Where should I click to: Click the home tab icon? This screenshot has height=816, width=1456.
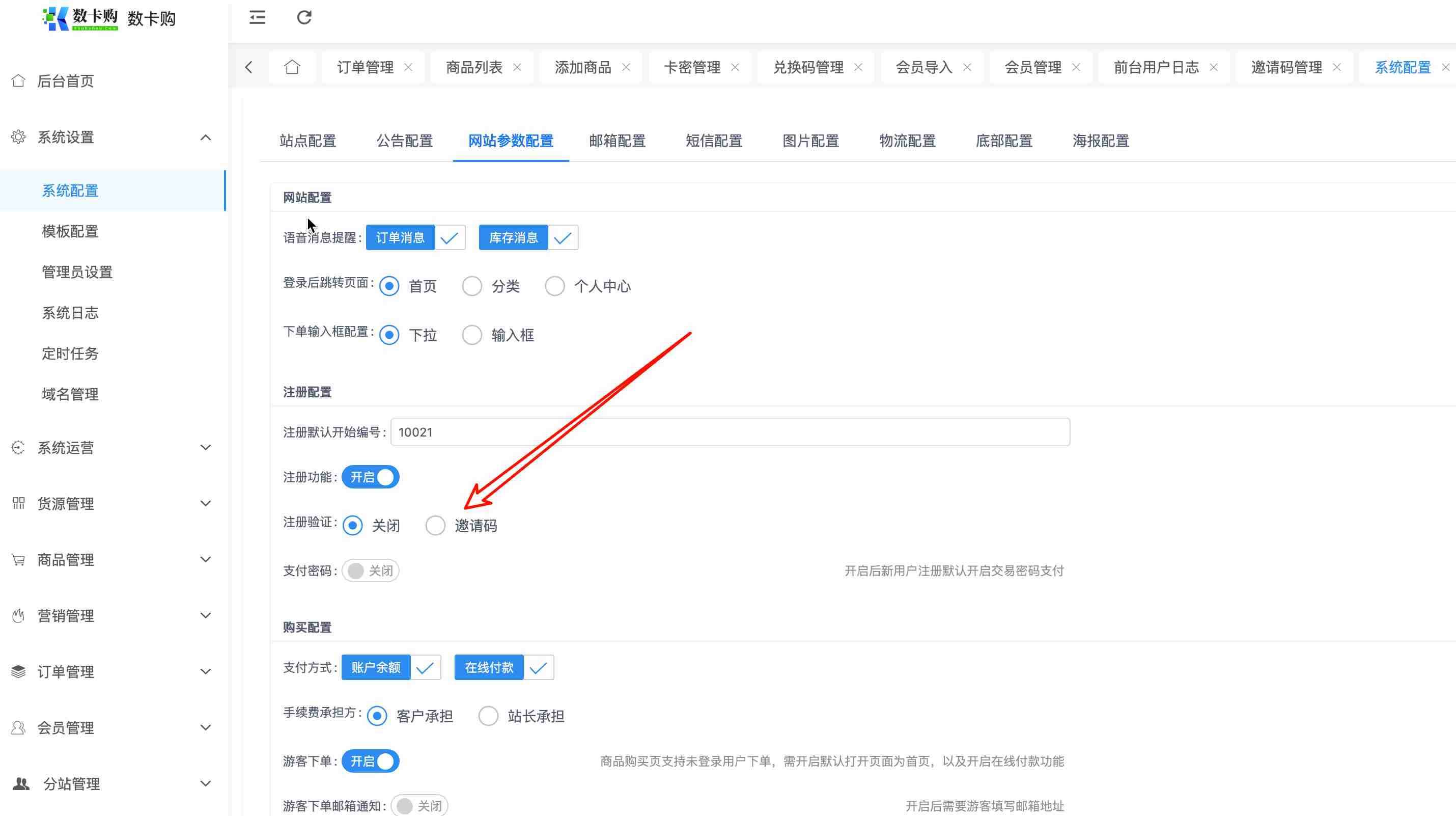tap(292, 67)
